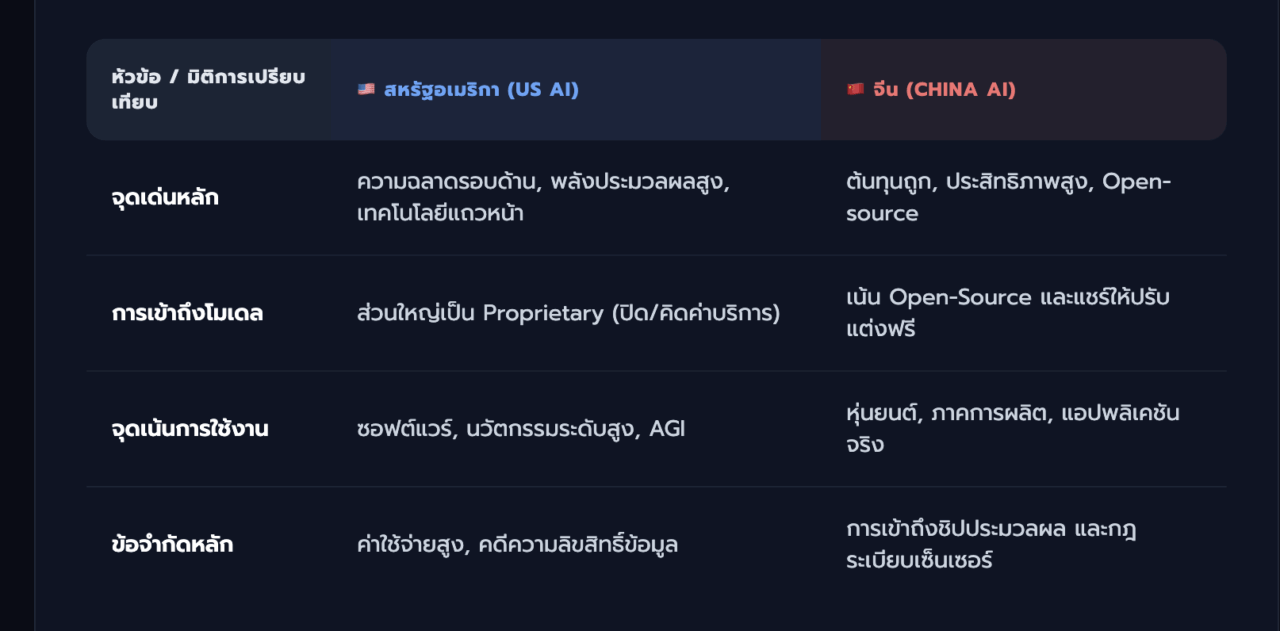Click the word Proprietary in US column
1280x631 pixels.
pos(543,314)
